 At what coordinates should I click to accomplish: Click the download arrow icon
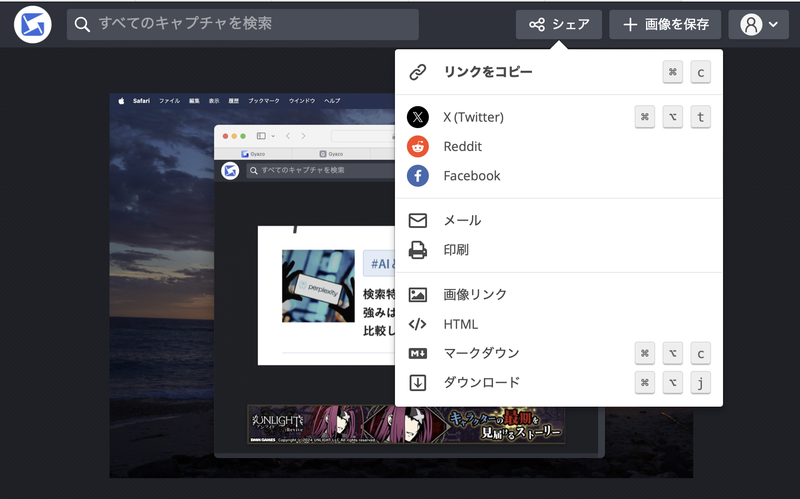(x=418, y=383)
